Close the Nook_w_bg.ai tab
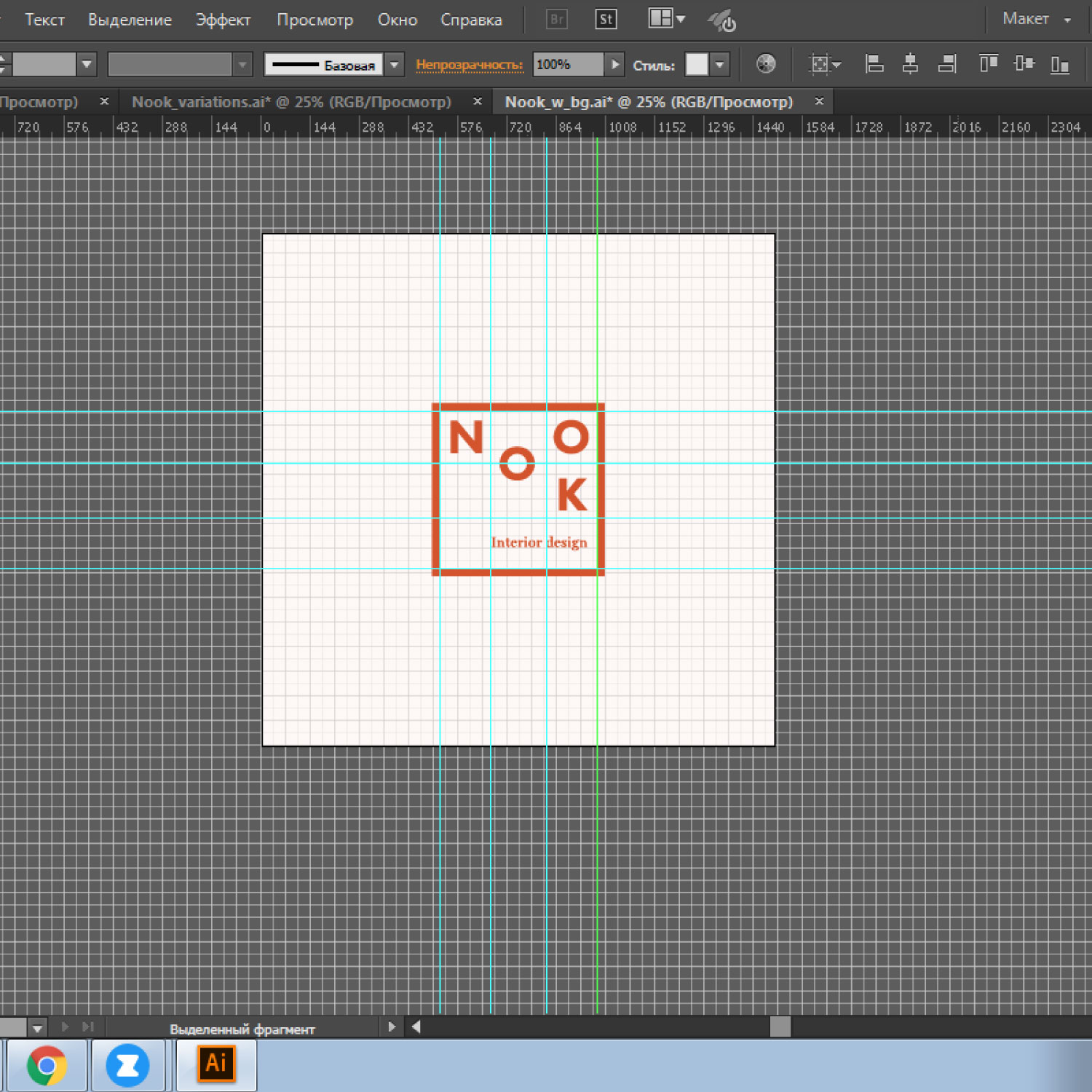This screenshot has width=1092, height=1092. [819, 101]
